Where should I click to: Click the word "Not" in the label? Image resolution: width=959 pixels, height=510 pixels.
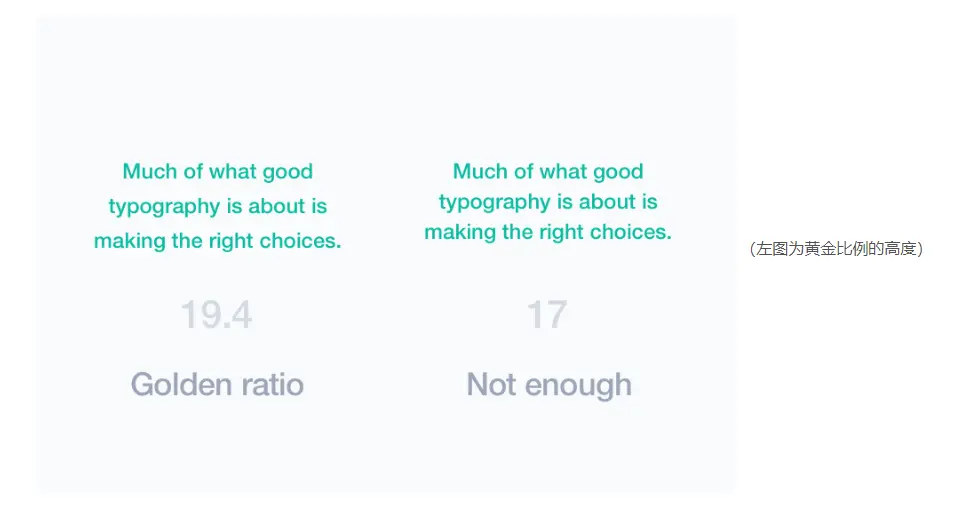(491, 384)
